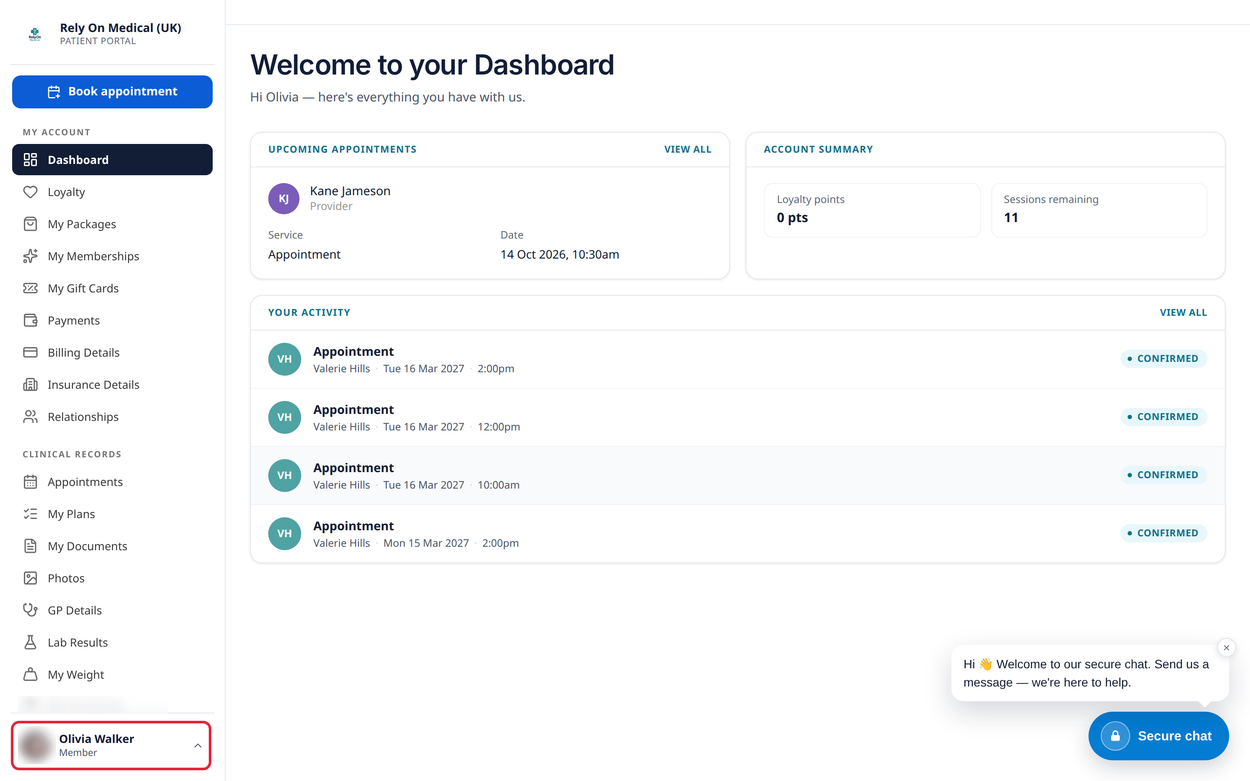The image size is (1250, 781).
Task: Open My Weight in sidebar
Action: [x=112, y=674]
